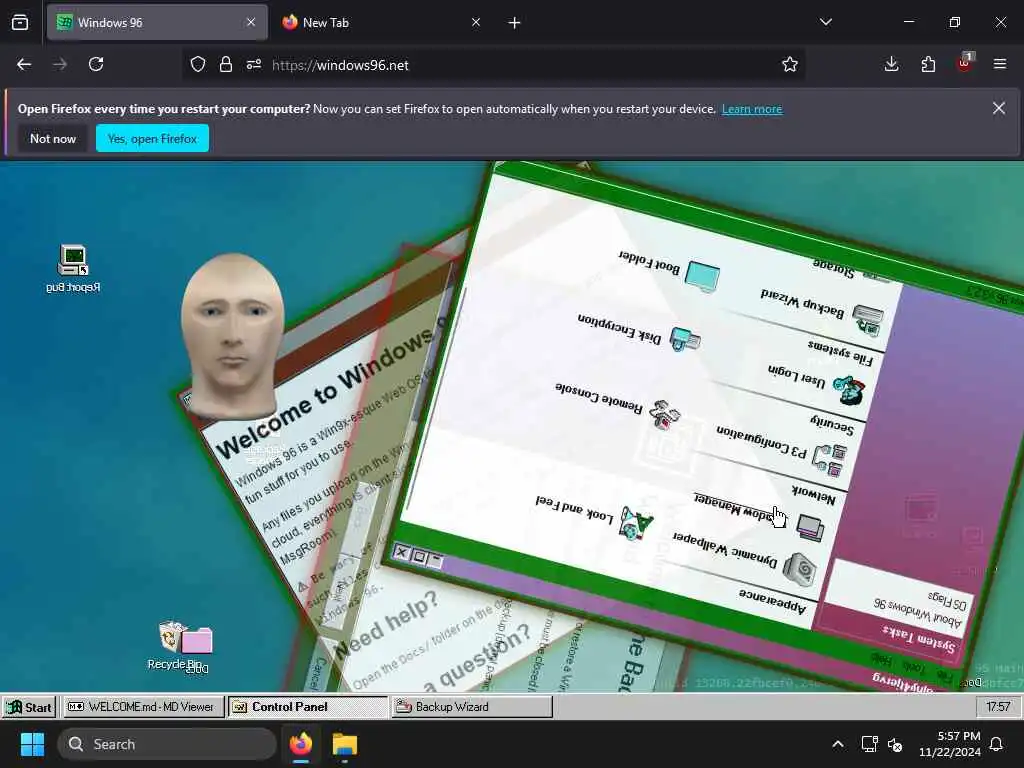Open the Firefox downloads panel

[891, 65]
